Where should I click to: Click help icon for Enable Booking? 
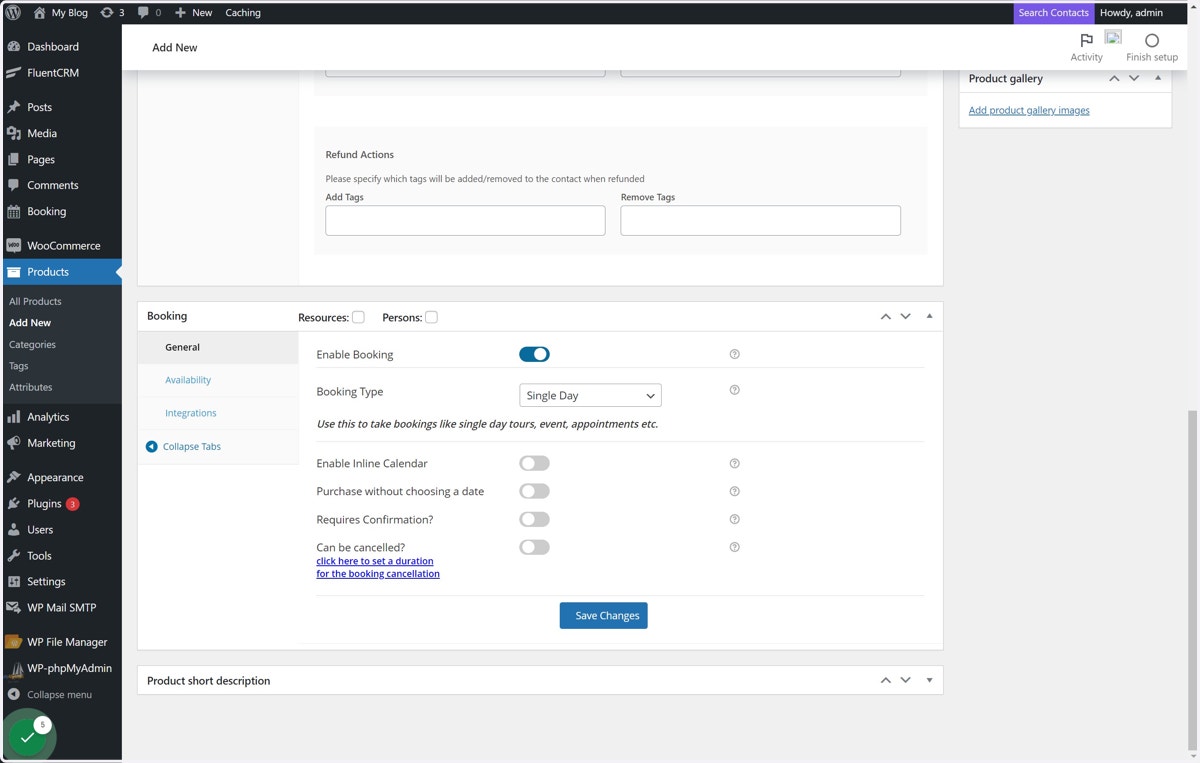click(x=734, y=354)
